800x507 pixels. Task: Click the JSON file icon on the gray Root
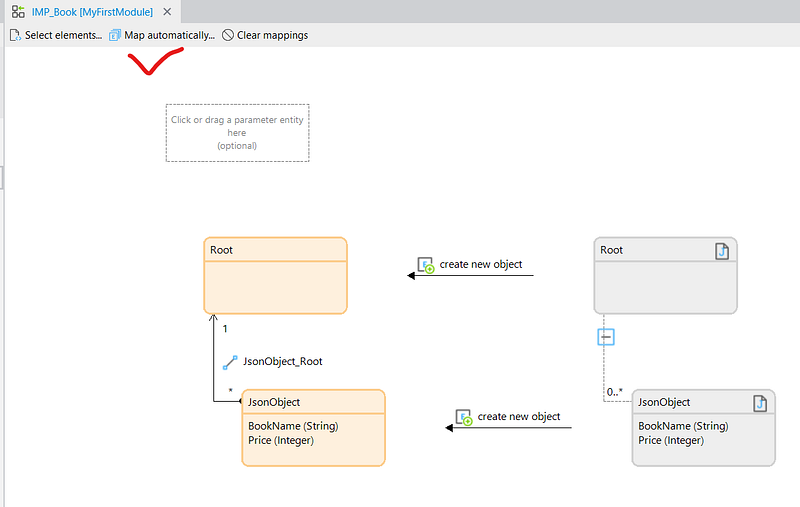click(722, 250)
